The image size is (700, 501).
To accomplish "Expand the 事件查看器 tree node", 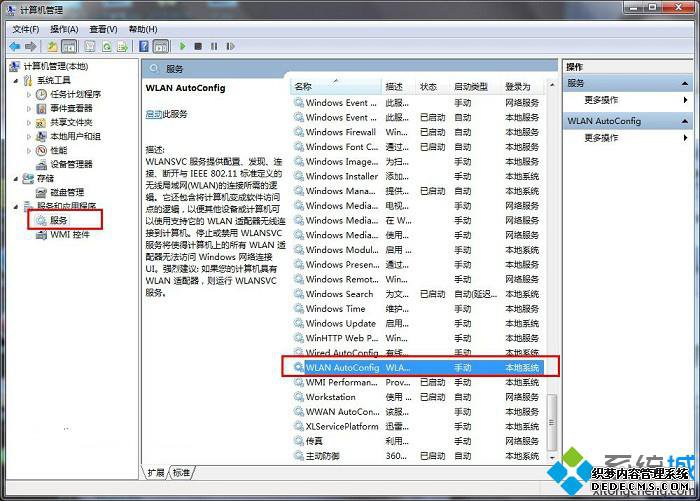I will pos(29,108).
